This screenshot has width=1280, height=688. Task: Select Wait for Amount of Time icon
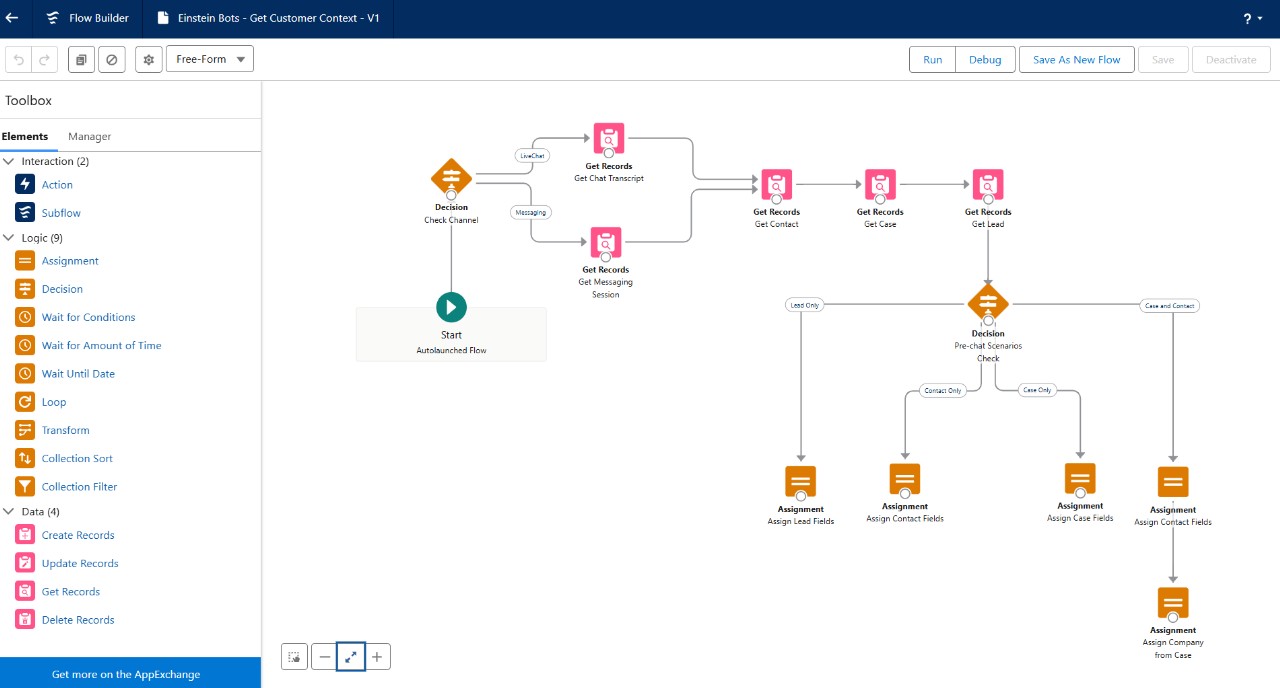pos(25,345)
